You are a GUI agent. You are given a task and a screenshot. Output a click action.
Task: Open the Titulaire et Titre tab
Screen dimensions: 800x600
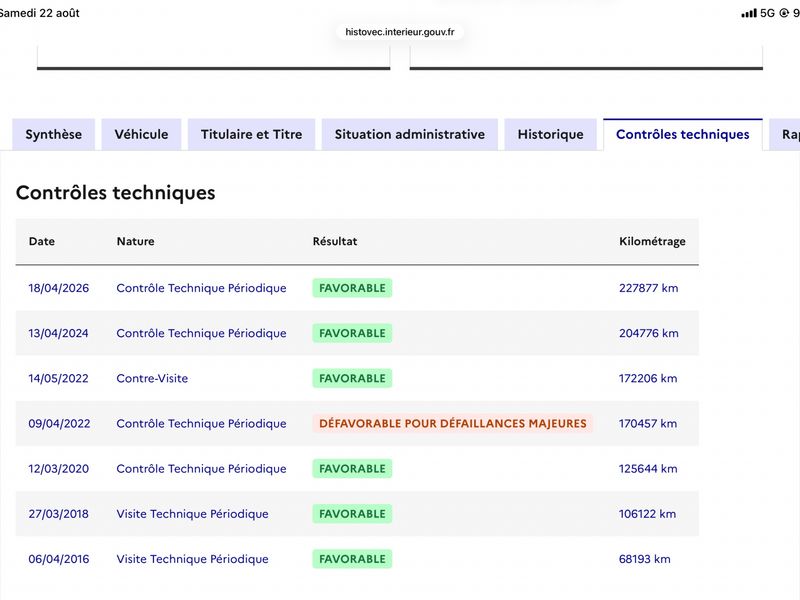[x=252, y=134]
